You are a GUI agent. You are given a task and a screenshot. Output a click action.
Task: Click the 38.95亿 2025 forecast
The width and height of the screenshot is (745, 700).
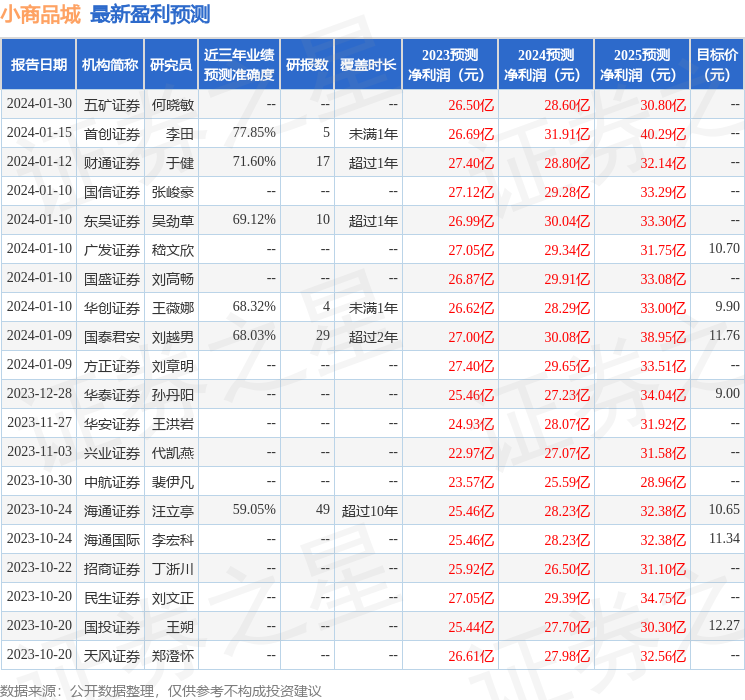pos(663,337)
